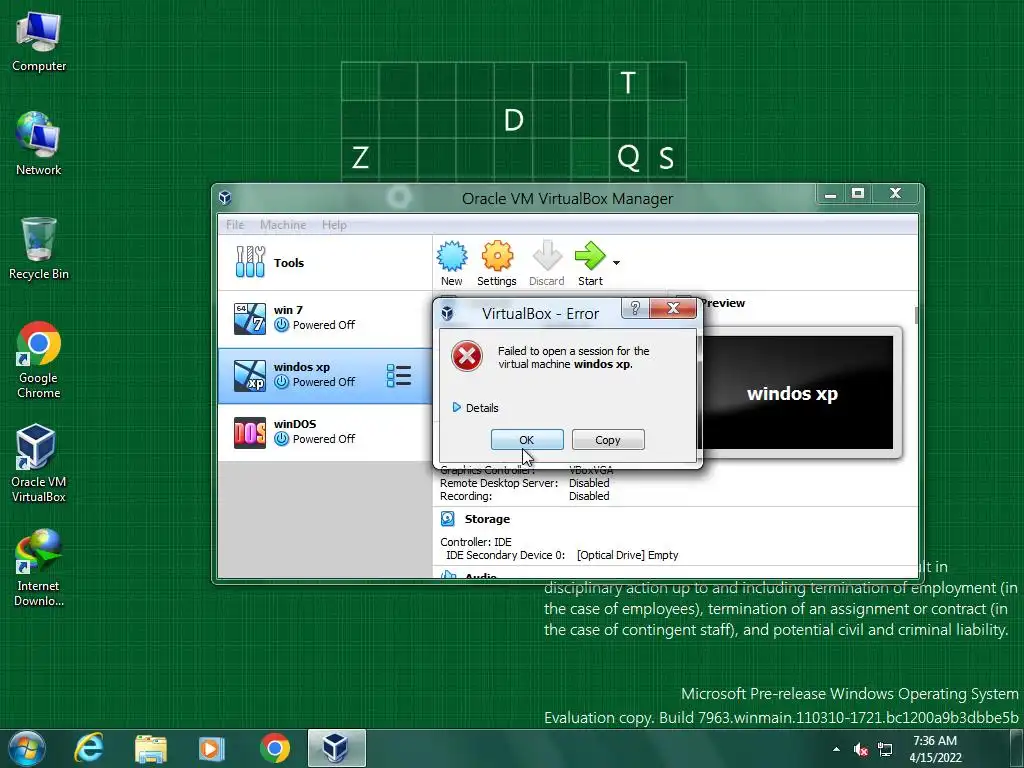
Task: Show hidden system tray icons
Action: pos(837,749)
